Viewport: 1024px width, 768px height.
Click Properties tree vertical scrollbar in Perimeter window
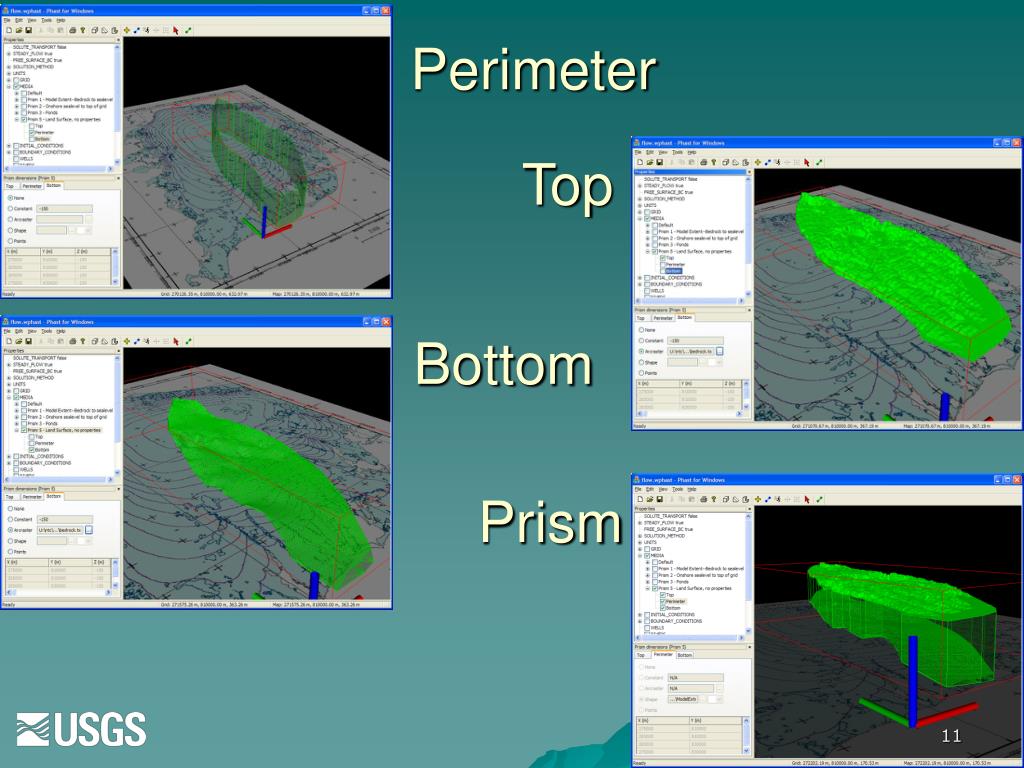(117, 104)
